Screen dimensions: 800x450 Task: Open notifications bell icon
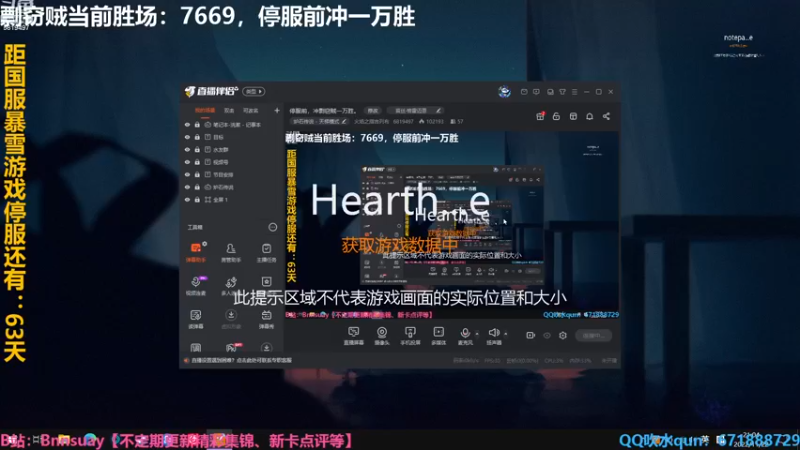(x=590, y=116)
